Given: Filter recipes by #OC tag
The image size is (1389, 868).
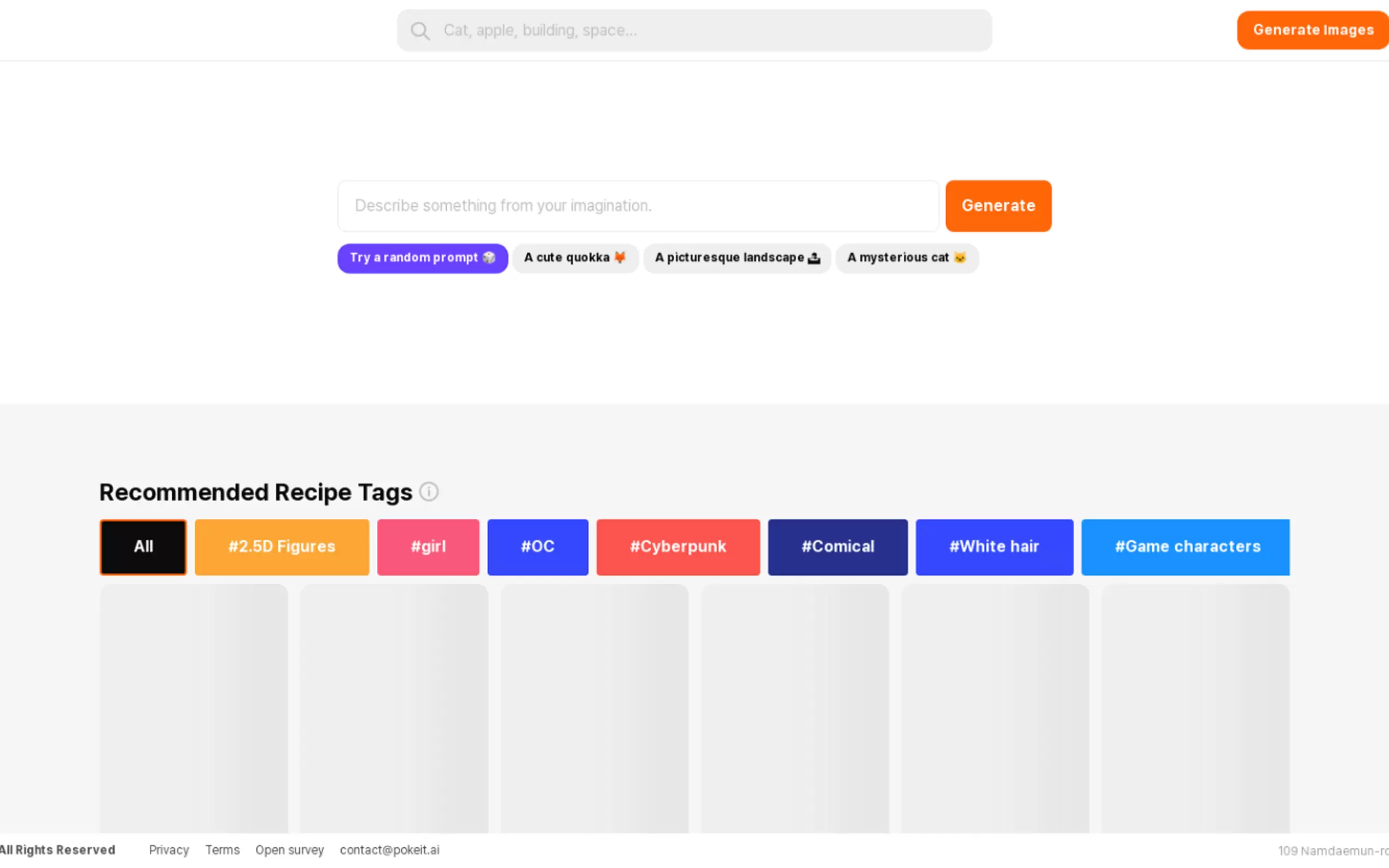Looking at the screenshot, I should 538,547.
